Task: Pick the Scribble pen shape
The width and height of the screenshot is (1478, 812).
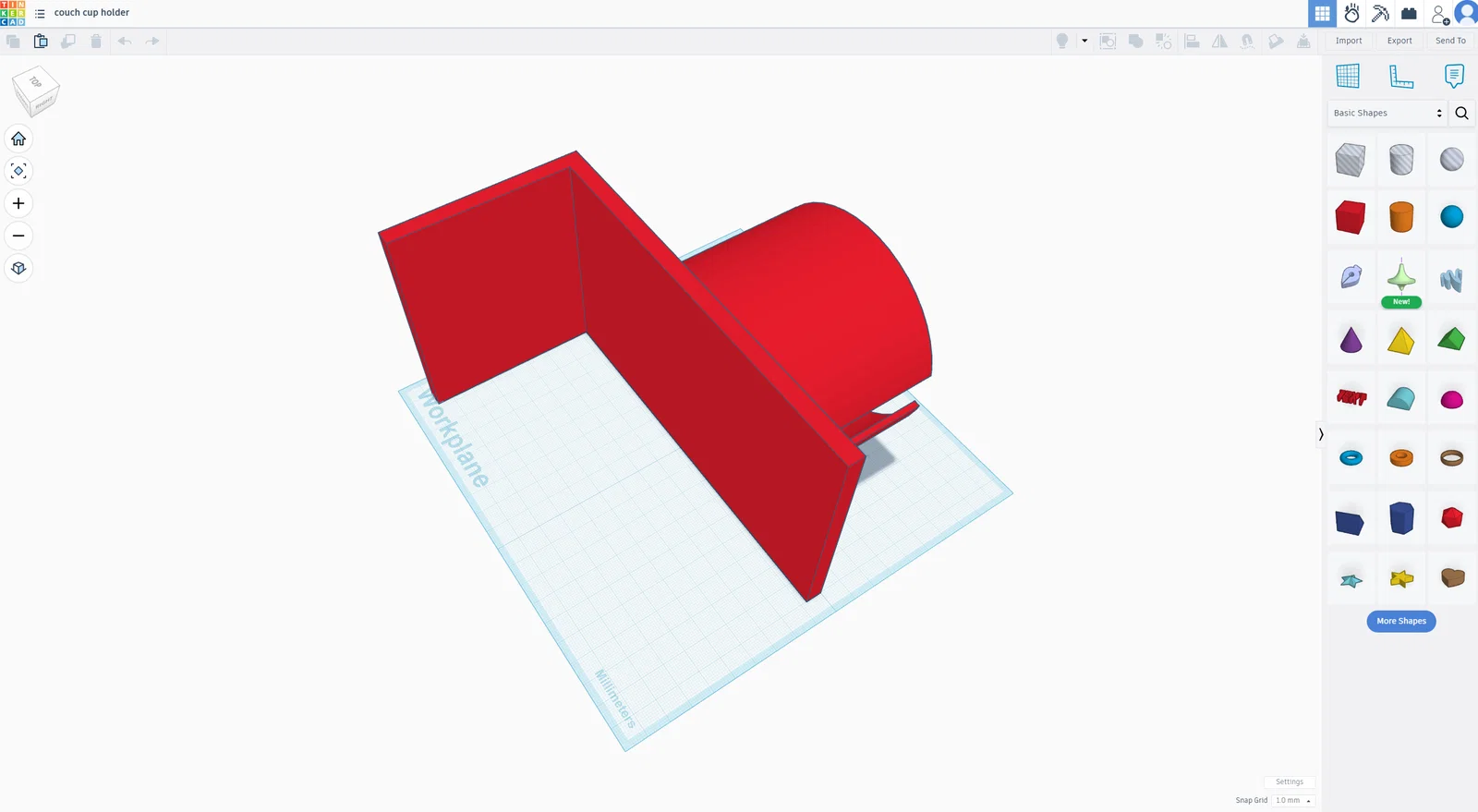Action: [1351, 276]
